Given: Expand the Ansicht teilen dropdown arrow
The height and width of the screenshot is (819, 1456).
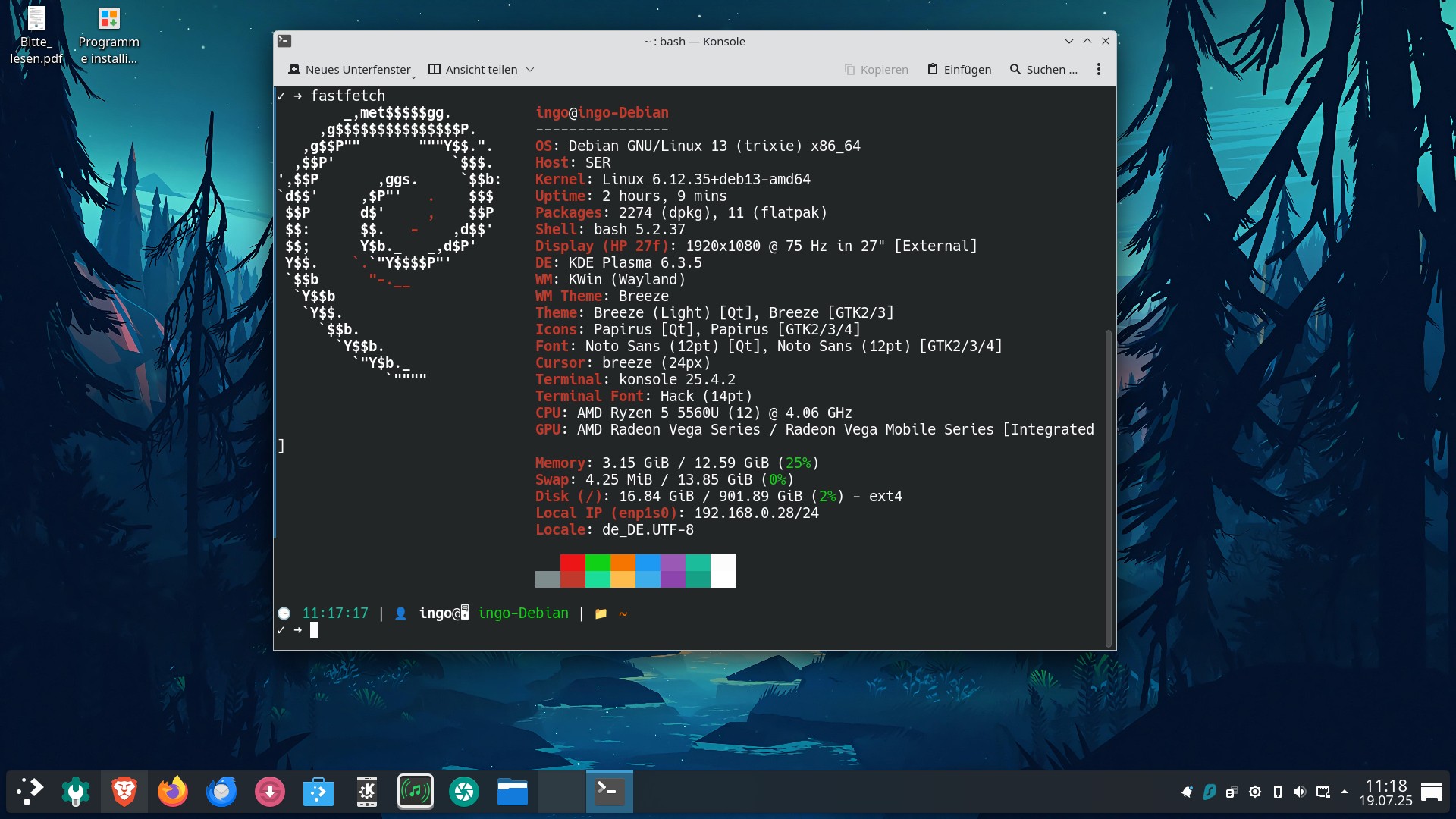Looking at the screenshot, I should 530,69.
